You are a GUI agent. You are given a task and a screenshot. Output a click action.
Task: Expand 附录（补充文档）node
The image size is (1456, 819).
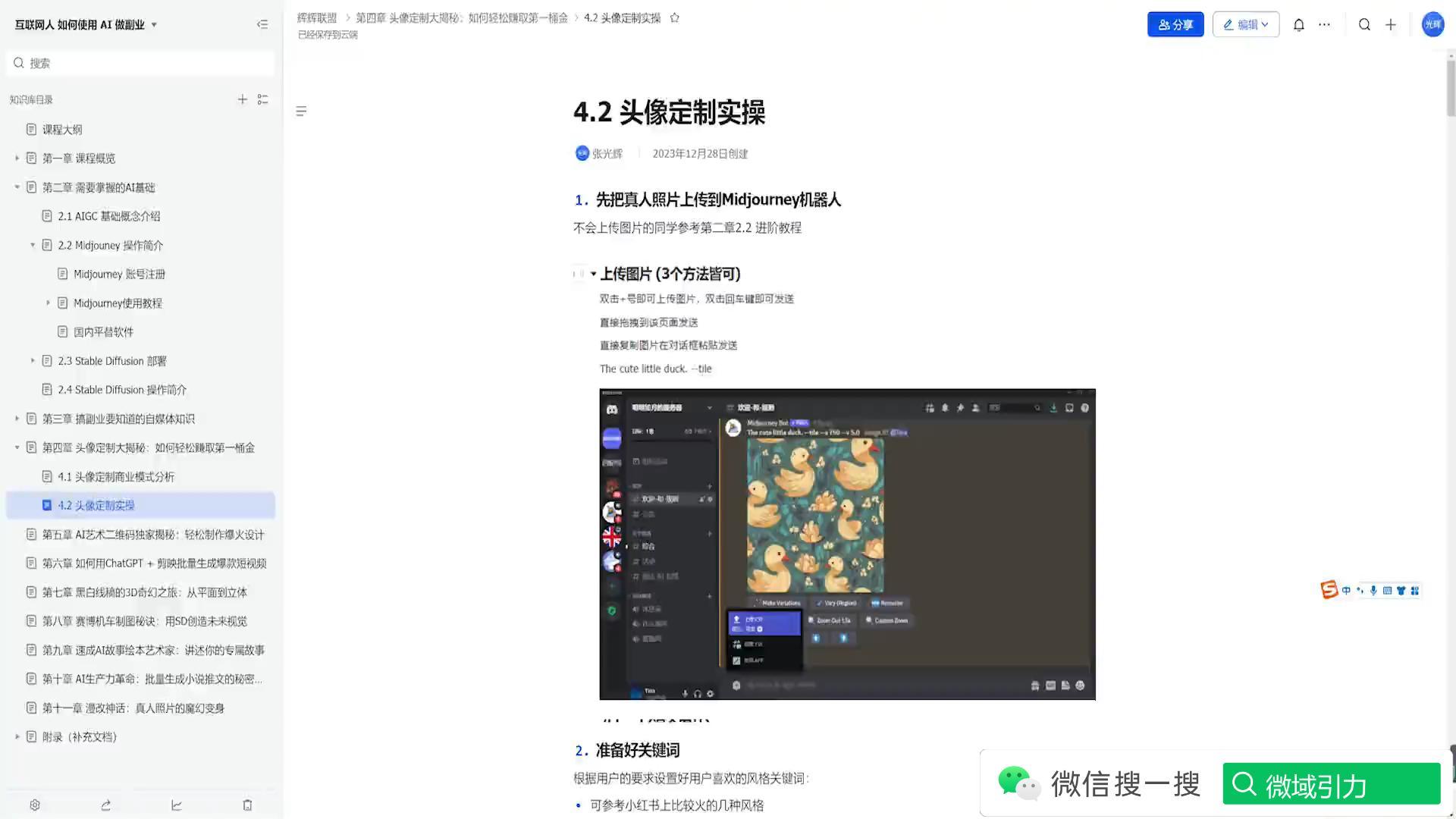[17, 737]
